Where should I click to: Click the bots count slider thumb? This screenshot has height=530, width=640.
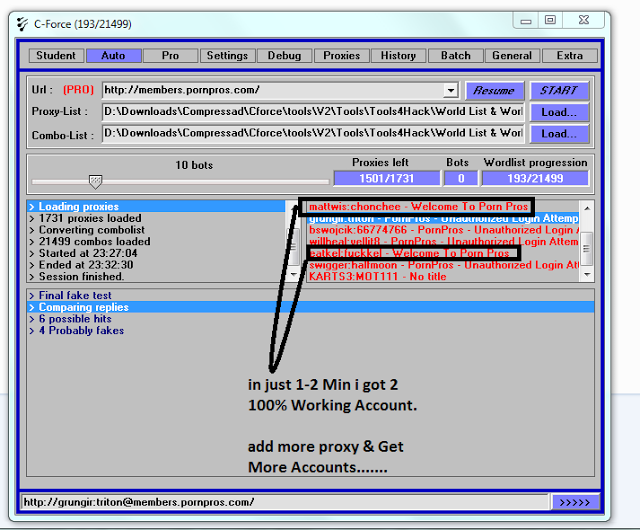tap(96, 182)
